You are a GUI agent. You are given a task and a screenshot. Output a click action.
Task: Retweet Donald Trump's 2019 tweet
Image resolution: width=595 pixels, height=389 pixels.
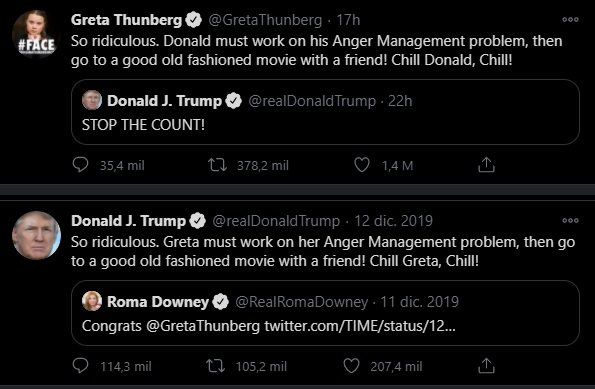(216, 366)
